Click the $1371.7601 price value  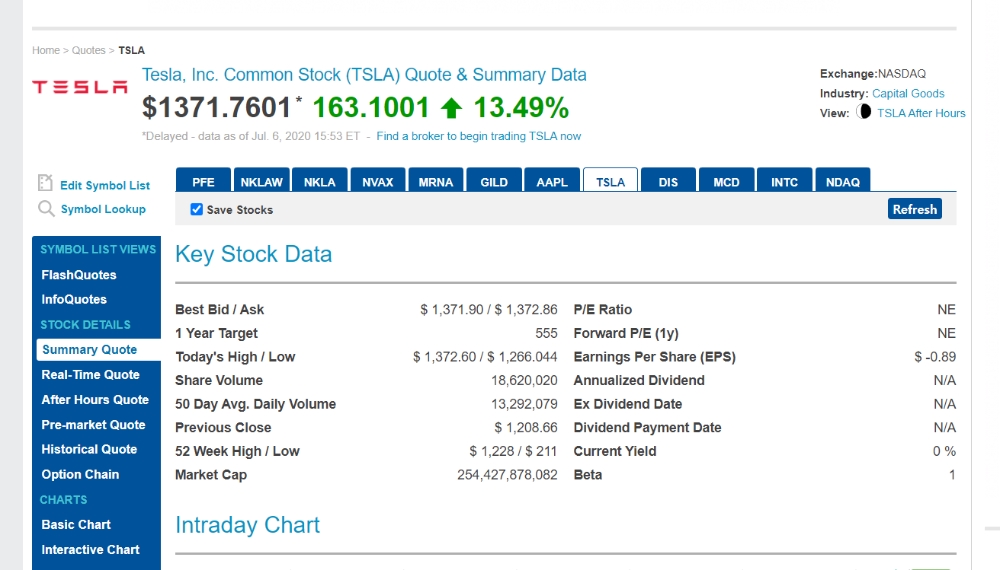pos(216,107)
